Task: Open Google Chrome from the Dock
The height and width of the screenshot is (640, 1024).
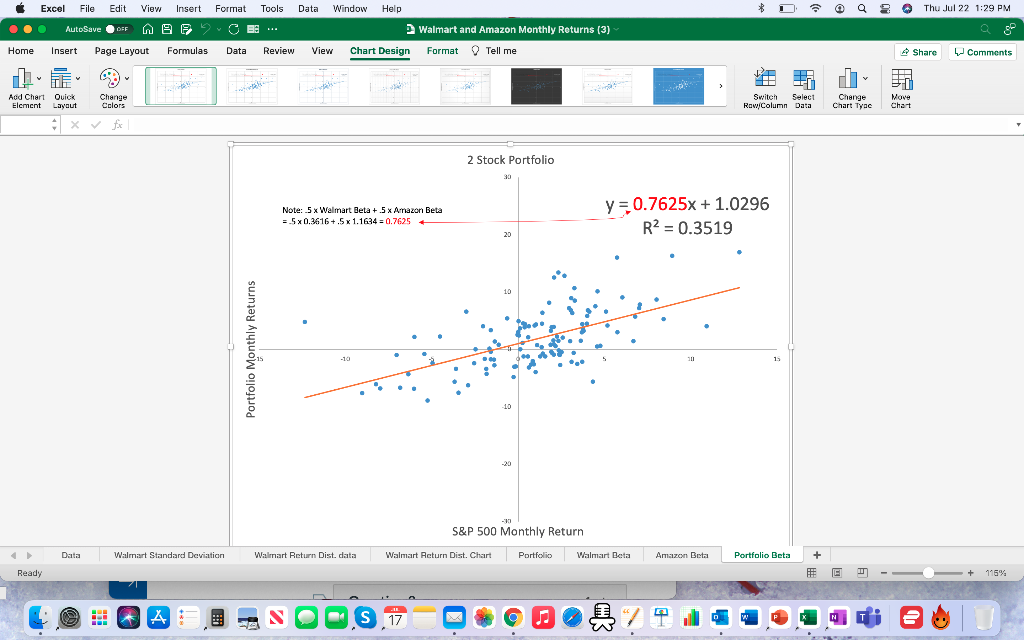Action: click(512, 618)
